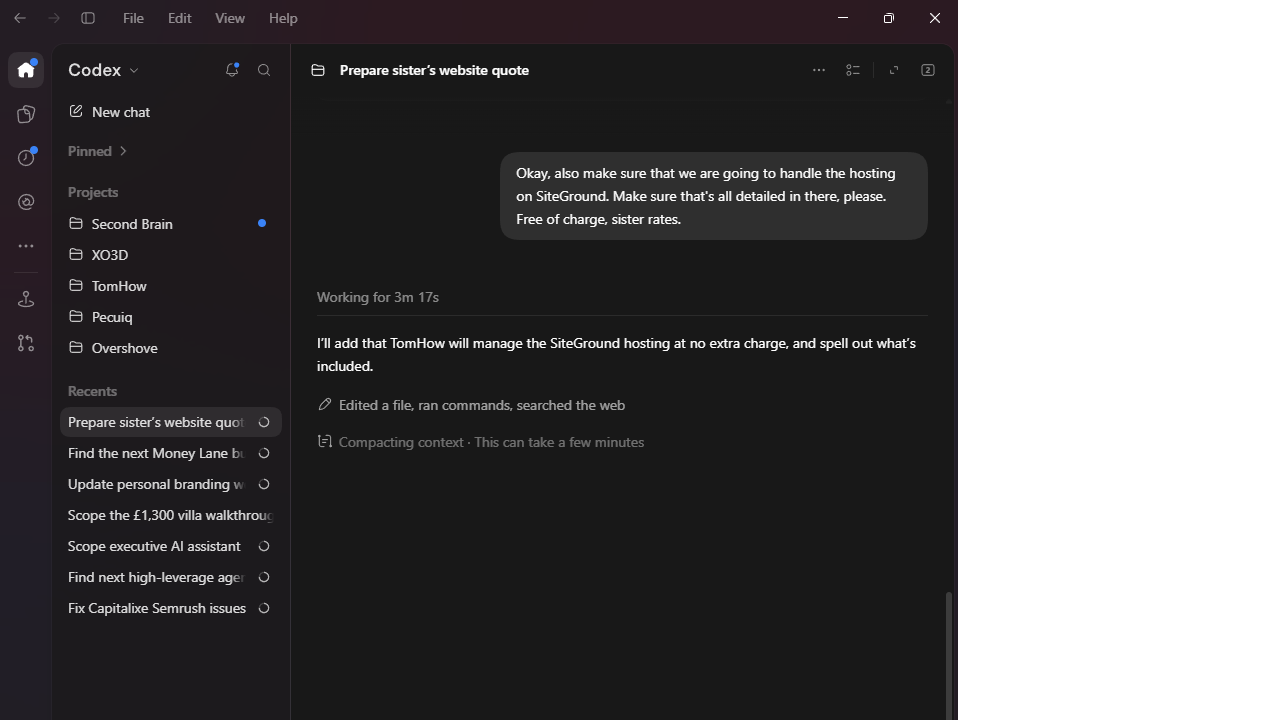Select 'Prepare sister's website quote' recent chat

170,422
